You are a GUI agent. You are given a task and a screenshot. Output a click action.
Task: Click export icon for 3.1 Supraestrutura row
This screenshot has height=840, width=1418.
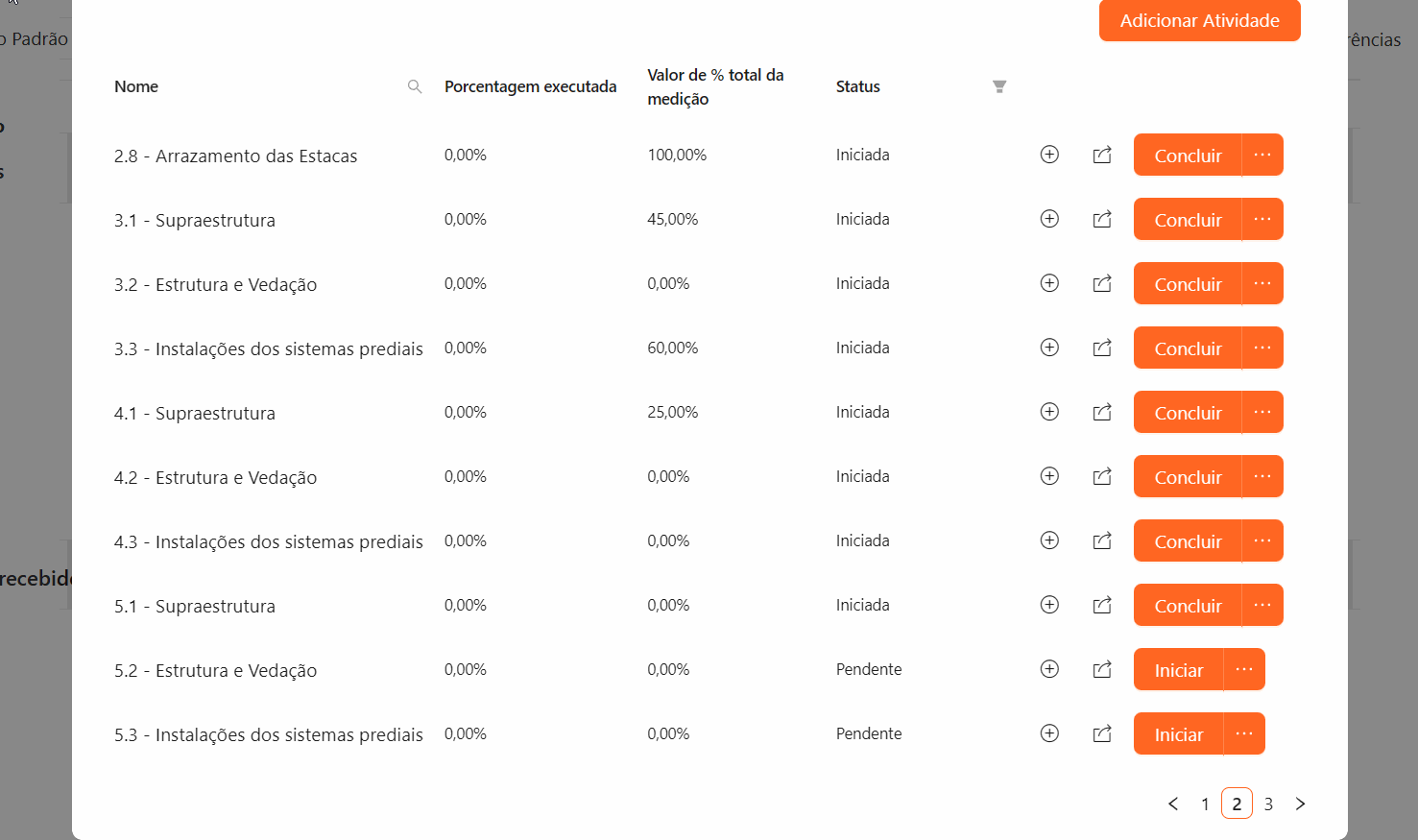point(1102,219)
